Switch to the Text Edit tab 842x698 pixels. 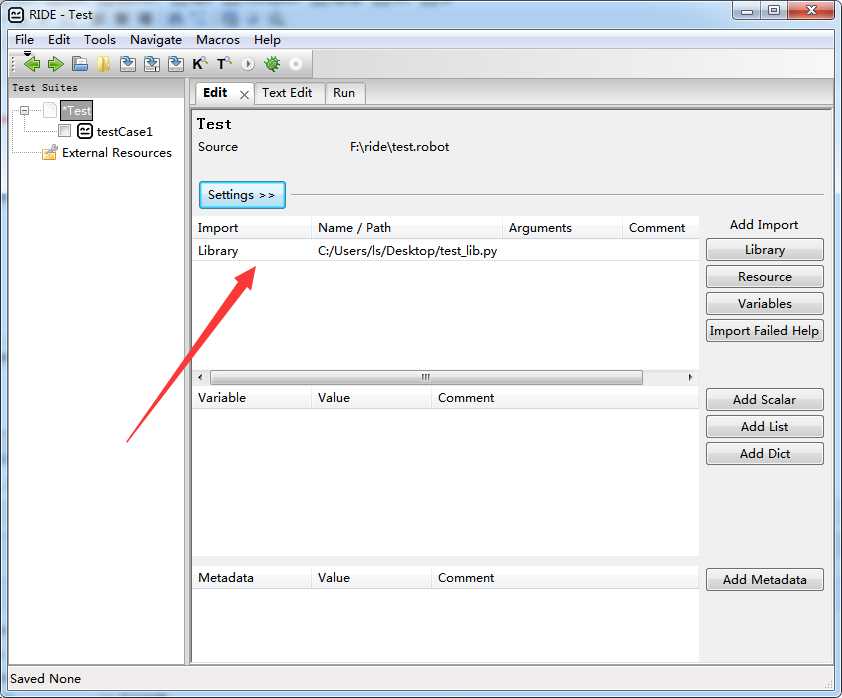tap(287, 93)
